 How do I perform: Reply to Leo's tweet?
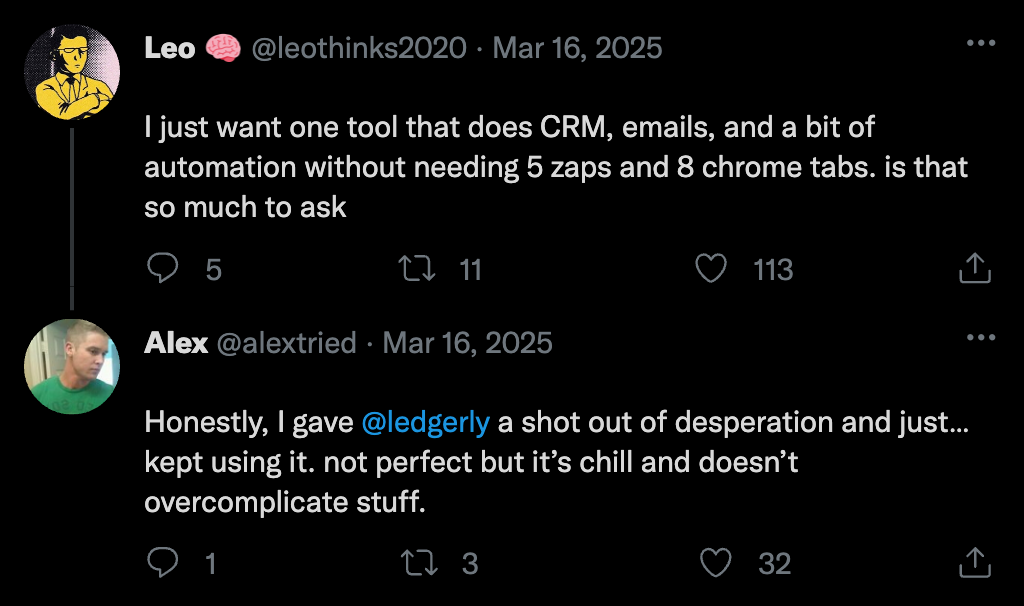coord(162,268)
